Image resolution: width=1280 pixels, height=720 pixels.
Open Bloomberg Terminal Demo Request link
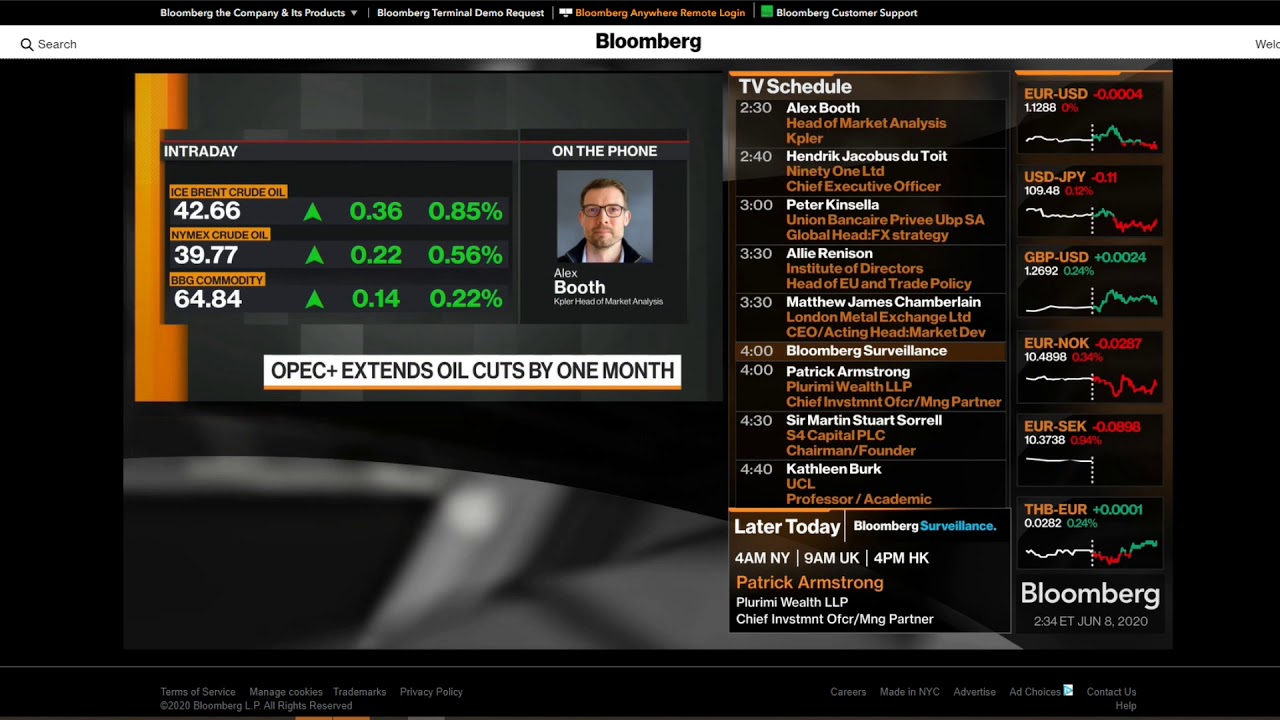point(460,13)
